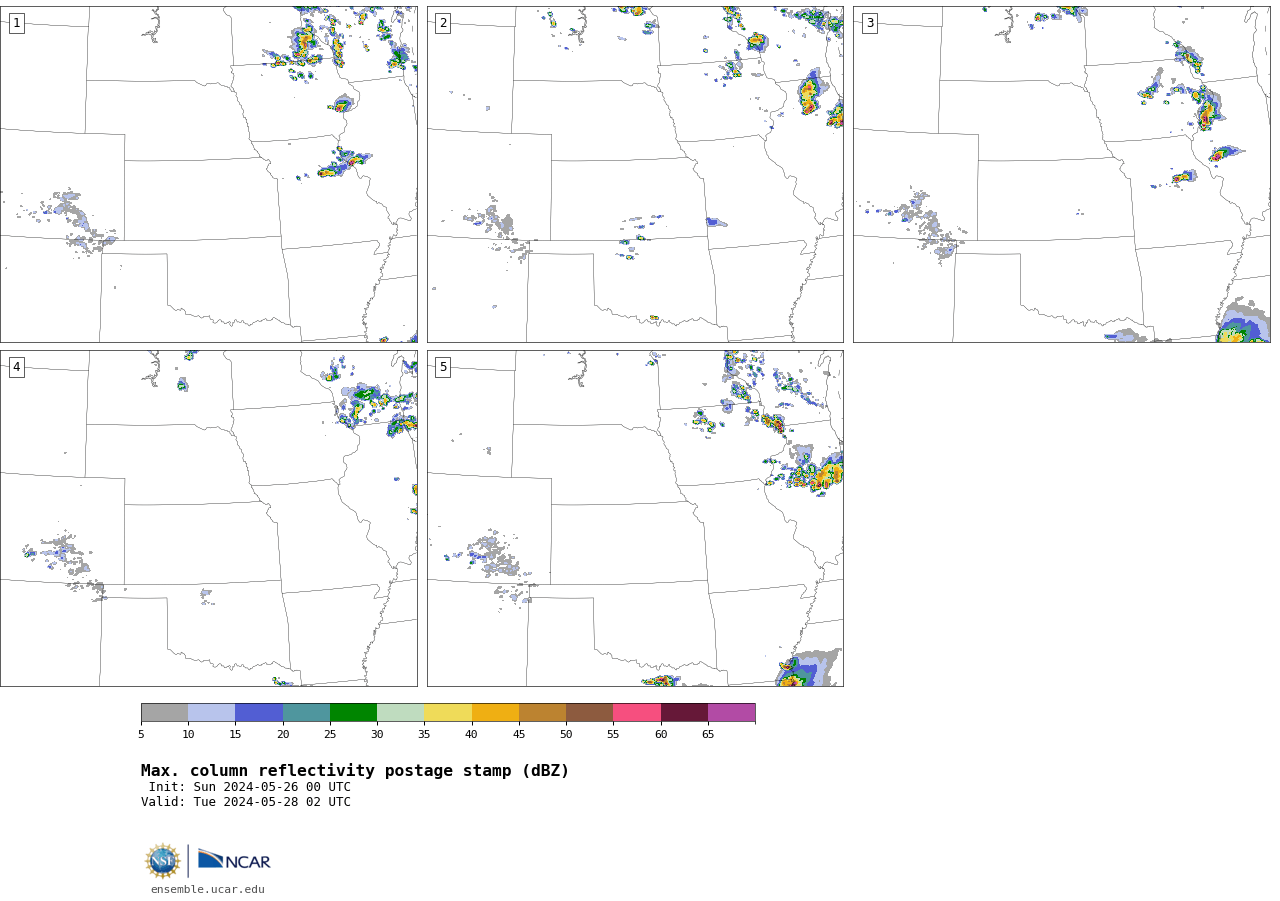Click the panel number 3 label
The image size is (1280, 901).
coord(869,23)
